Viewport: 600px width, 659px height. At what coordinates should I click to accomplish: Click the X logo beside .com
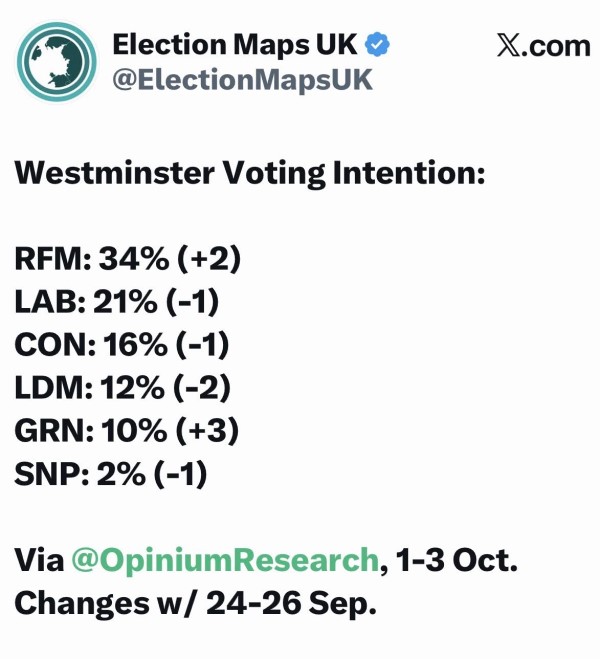[509, 46]
